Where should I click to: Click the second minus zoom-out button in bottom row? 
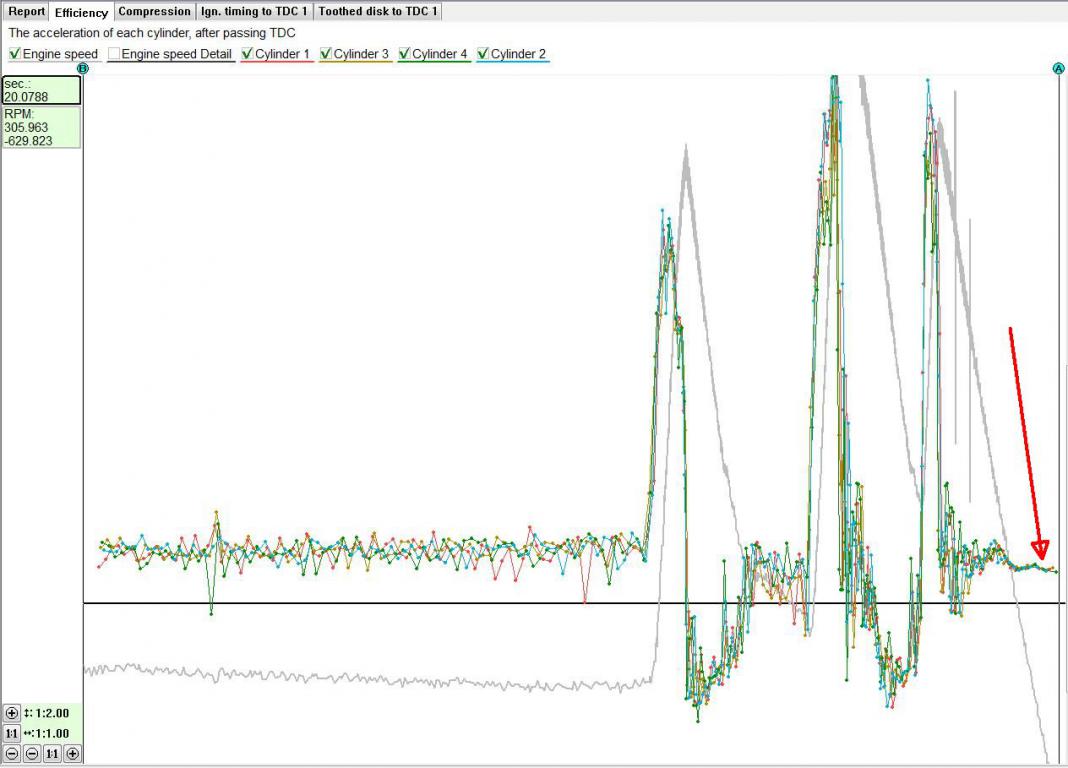click(x=32, y=754)
